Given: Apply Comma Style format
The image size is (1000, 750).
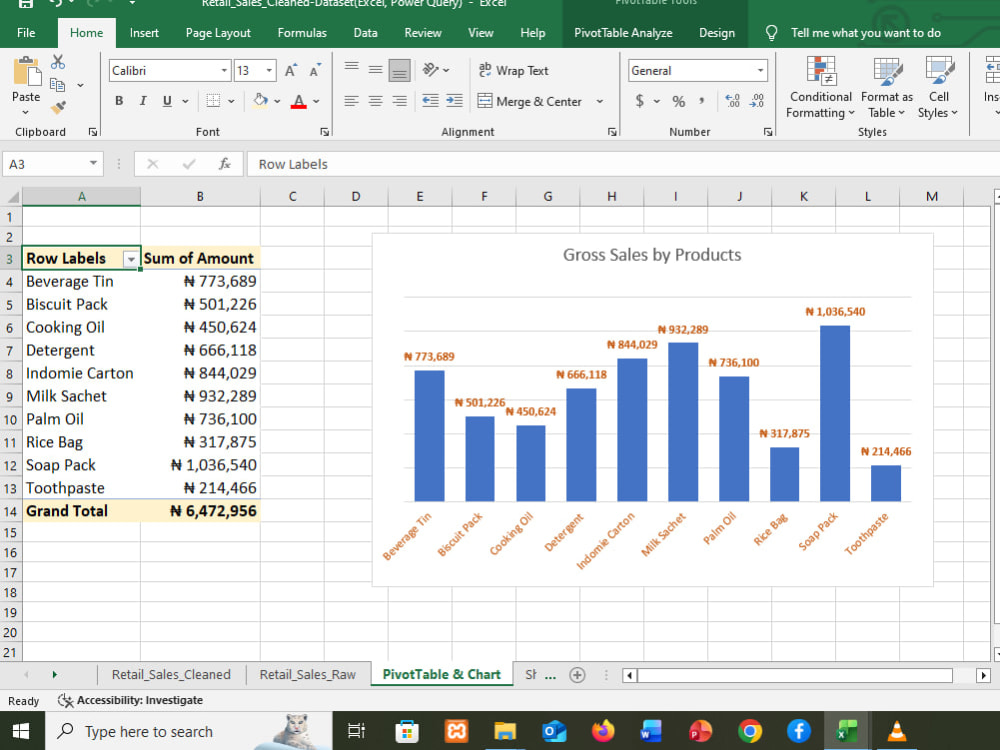Looking at the screenshot, I should (702, 101).
